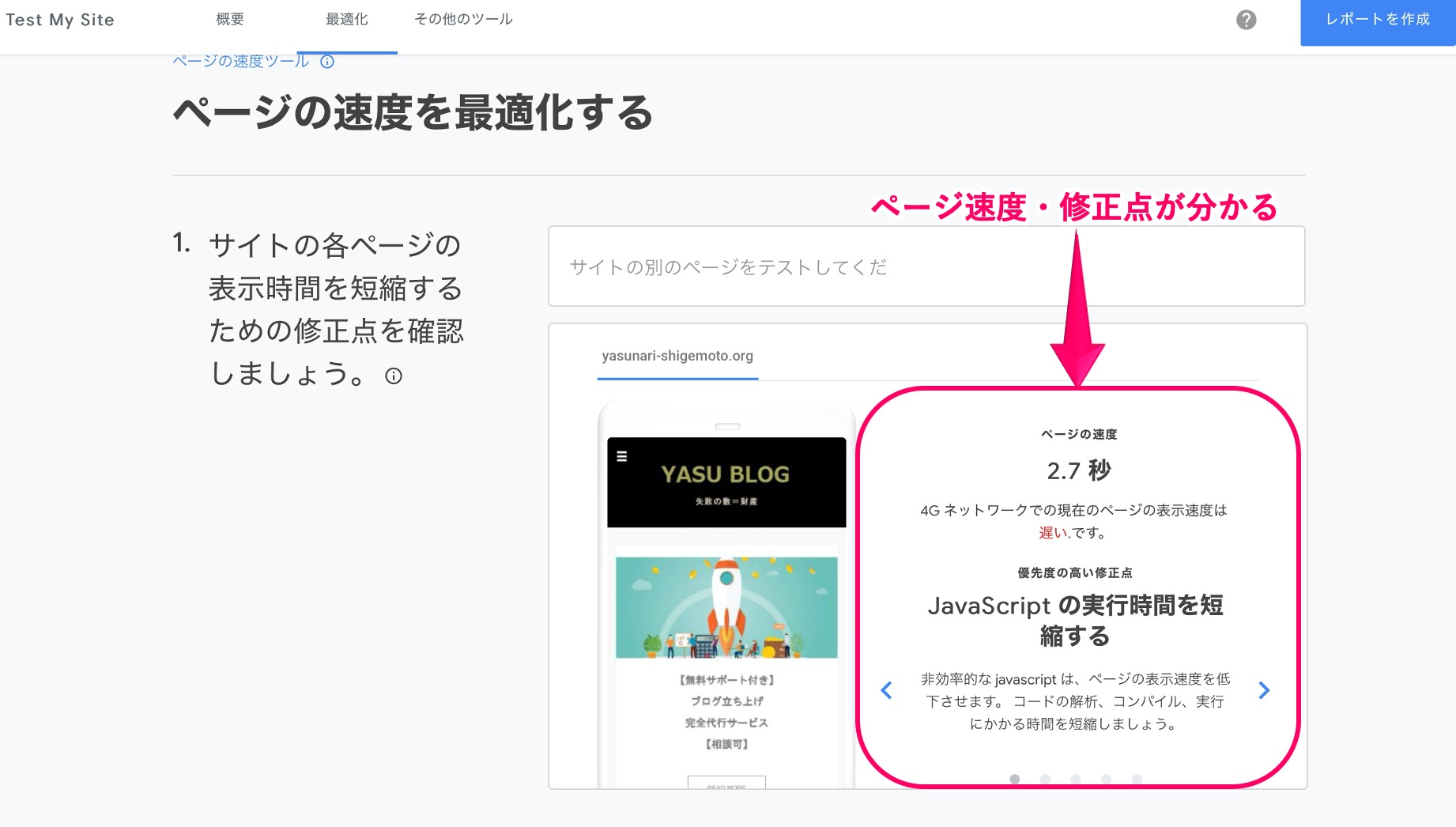This screenshot has height=827, width=1456.
Task: Click info icon beside ページの速度ツール
Action: coord(327,62)
